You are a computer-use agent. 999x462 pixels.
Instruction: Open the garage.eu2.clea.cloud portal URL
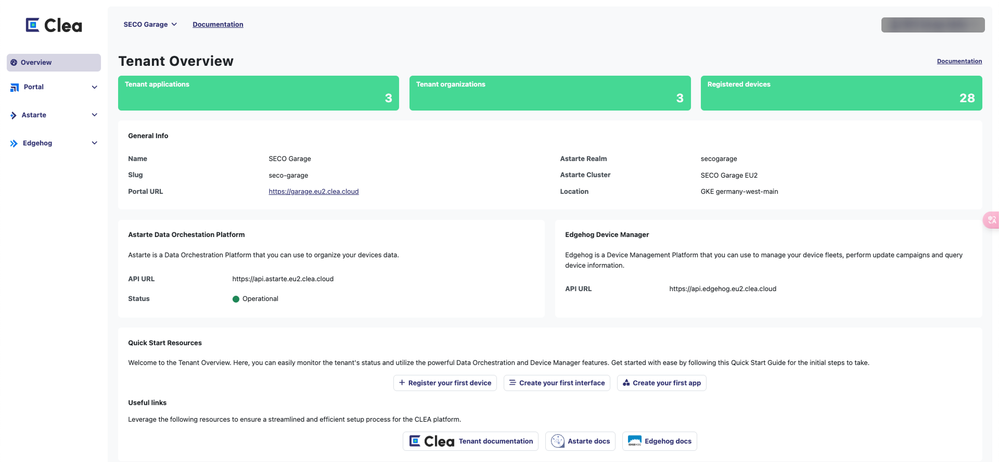pyautogui.click(x=313, y=192)
